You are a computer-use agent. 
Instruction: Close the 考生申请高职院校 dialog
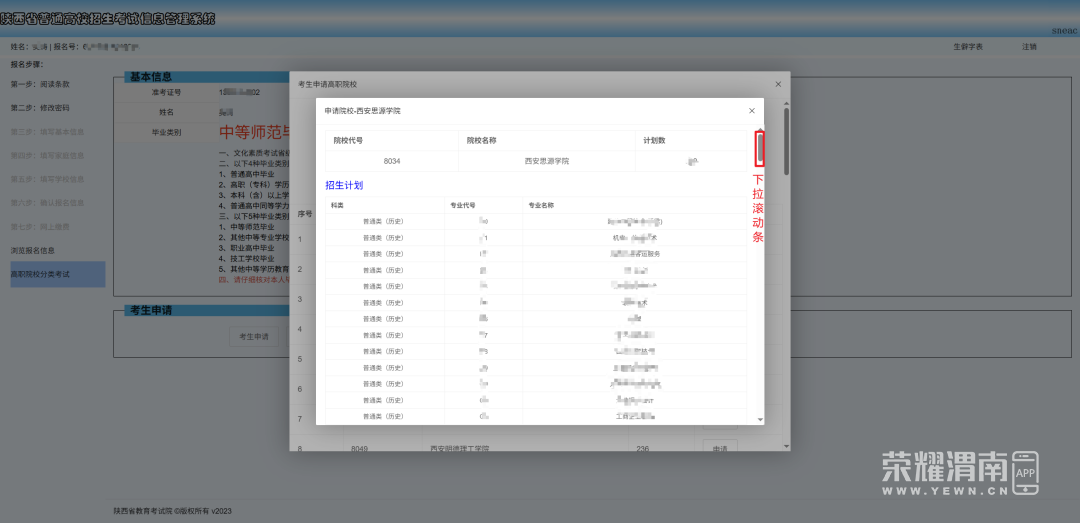click(778, 85)
